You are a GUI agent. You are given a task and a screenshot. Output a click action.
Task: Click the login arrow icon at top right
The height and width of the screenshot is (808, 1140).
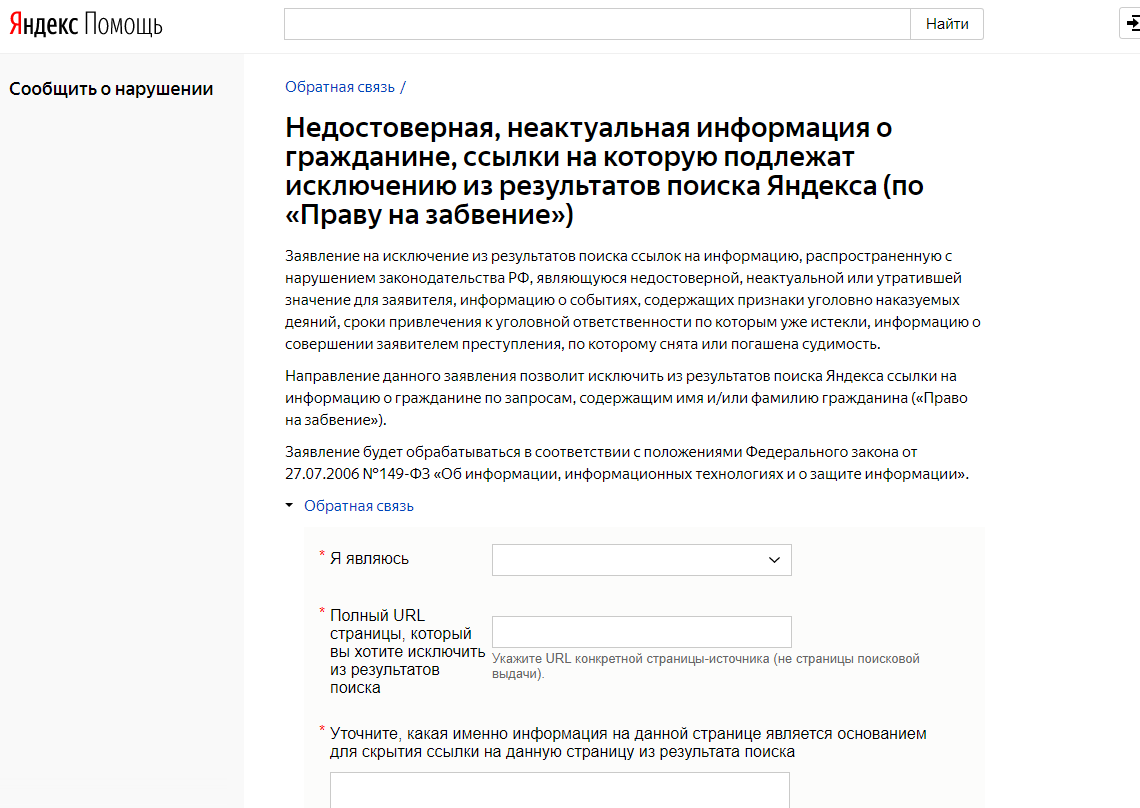(1131, 23)
